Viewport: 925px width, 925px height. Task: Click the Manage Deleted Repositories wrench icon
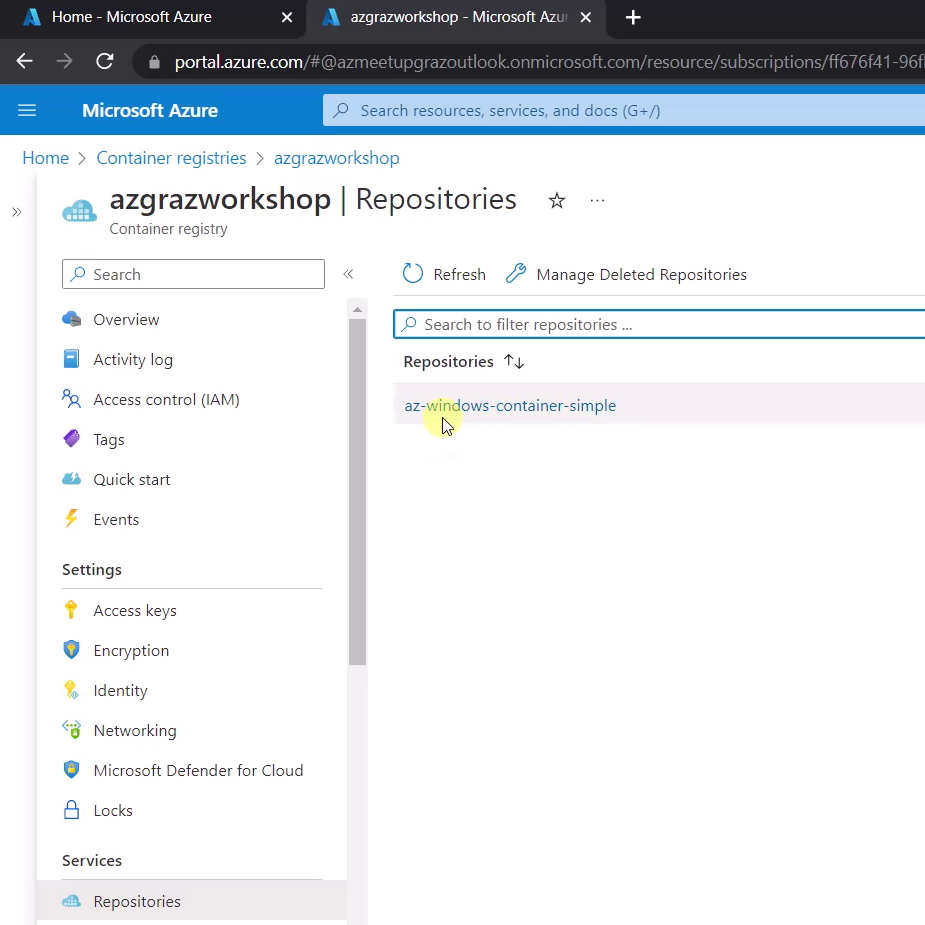(x=516, y=274)
